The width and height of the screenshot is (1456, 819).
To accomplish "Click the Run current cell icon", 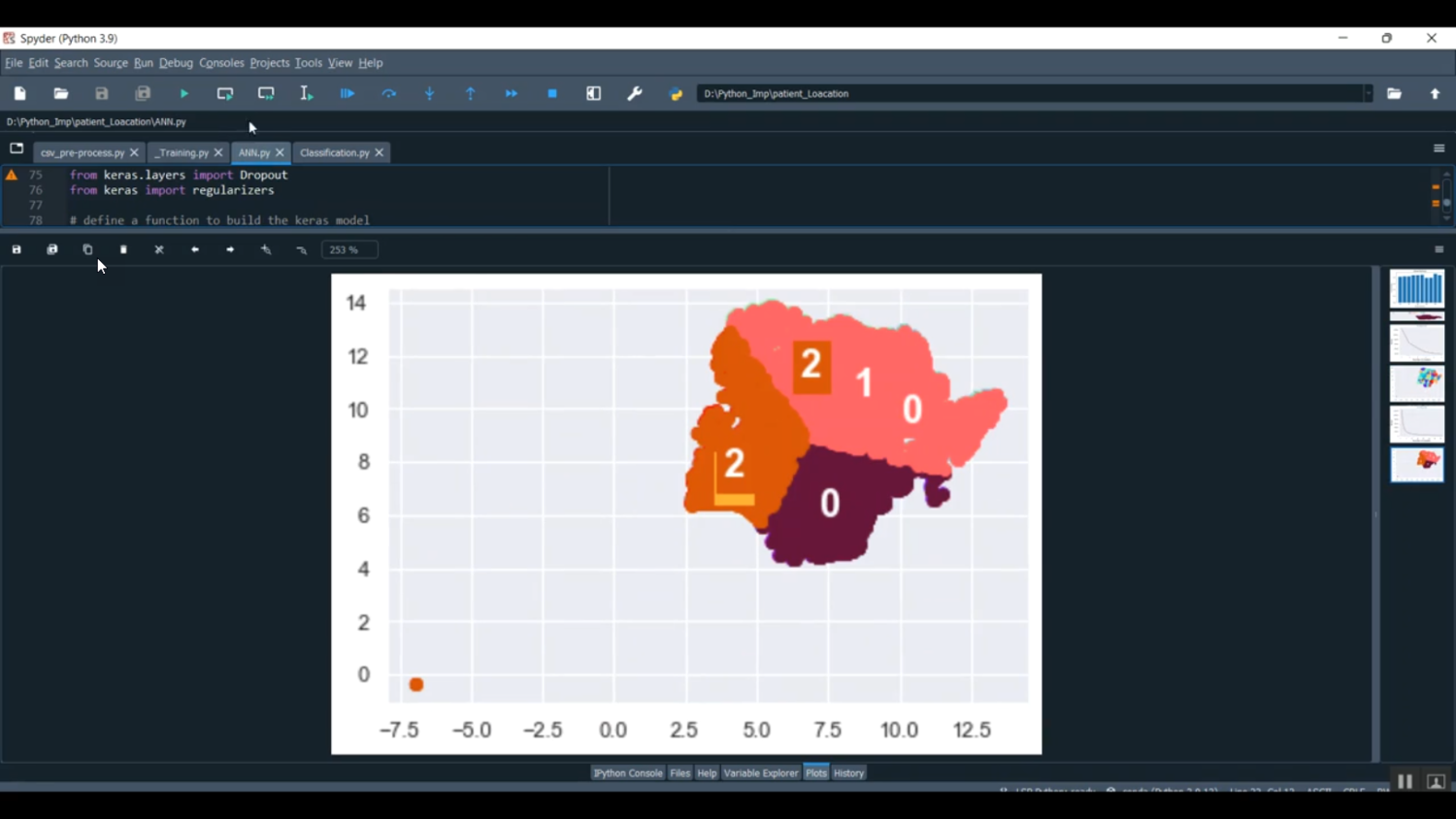I will point(225,94).
